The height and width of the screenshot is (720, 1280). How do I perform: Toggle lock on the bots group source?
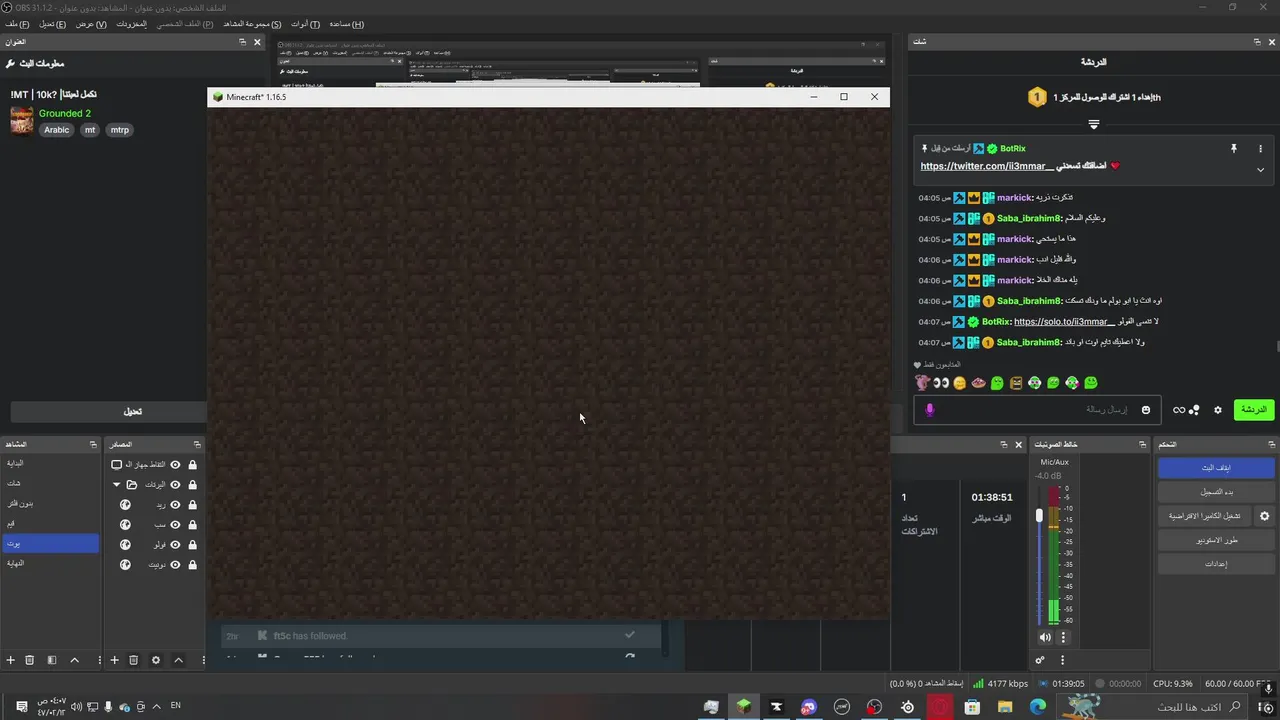pyautogui.click(x=192, y=485)
